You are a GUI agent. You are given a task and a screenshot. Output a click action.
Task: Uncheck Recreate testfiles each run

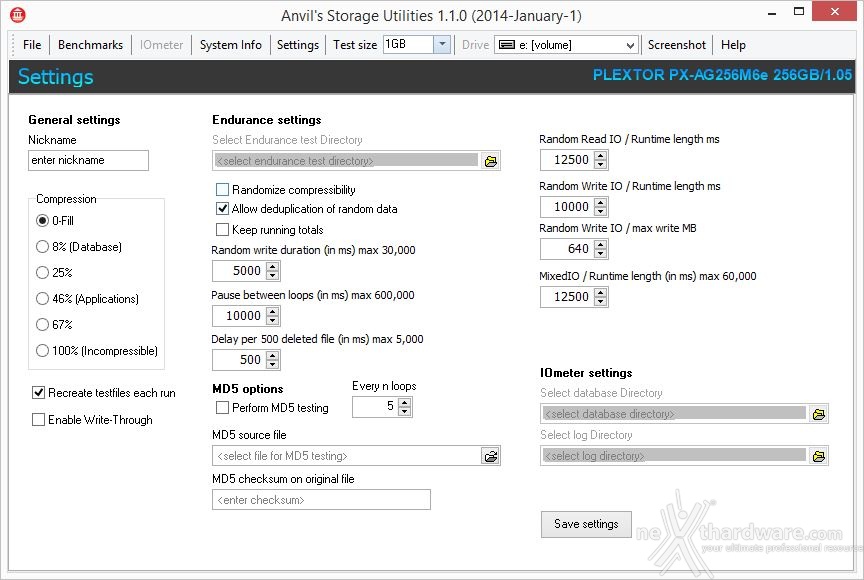[38, 393]
